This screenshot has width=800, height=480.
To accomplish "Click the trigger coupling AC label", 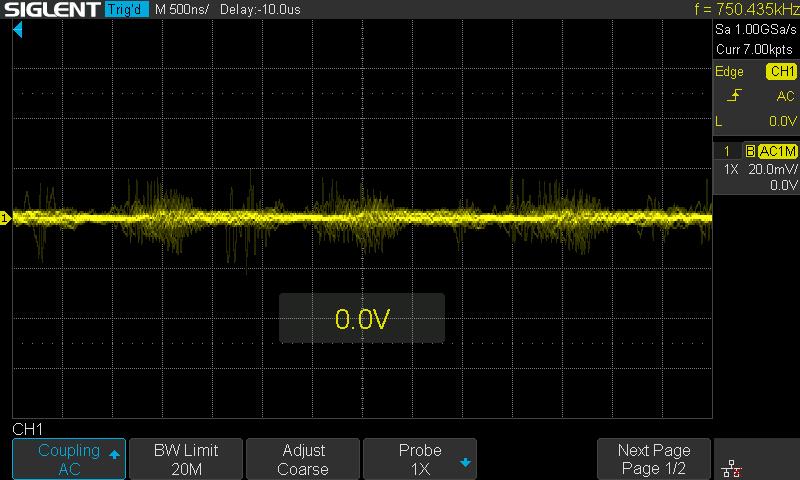I will [x=785, y=96].
